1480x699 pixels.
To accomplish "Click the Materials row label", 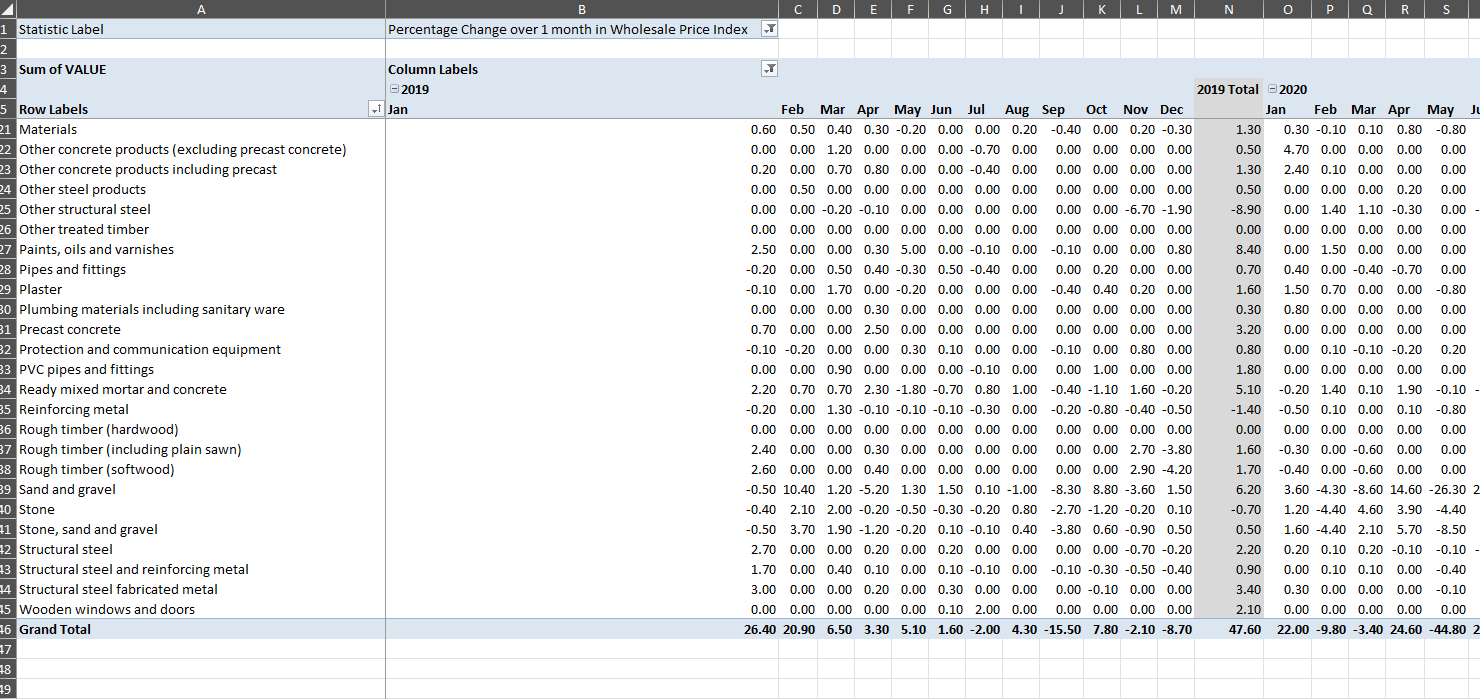I will (48, 129).
